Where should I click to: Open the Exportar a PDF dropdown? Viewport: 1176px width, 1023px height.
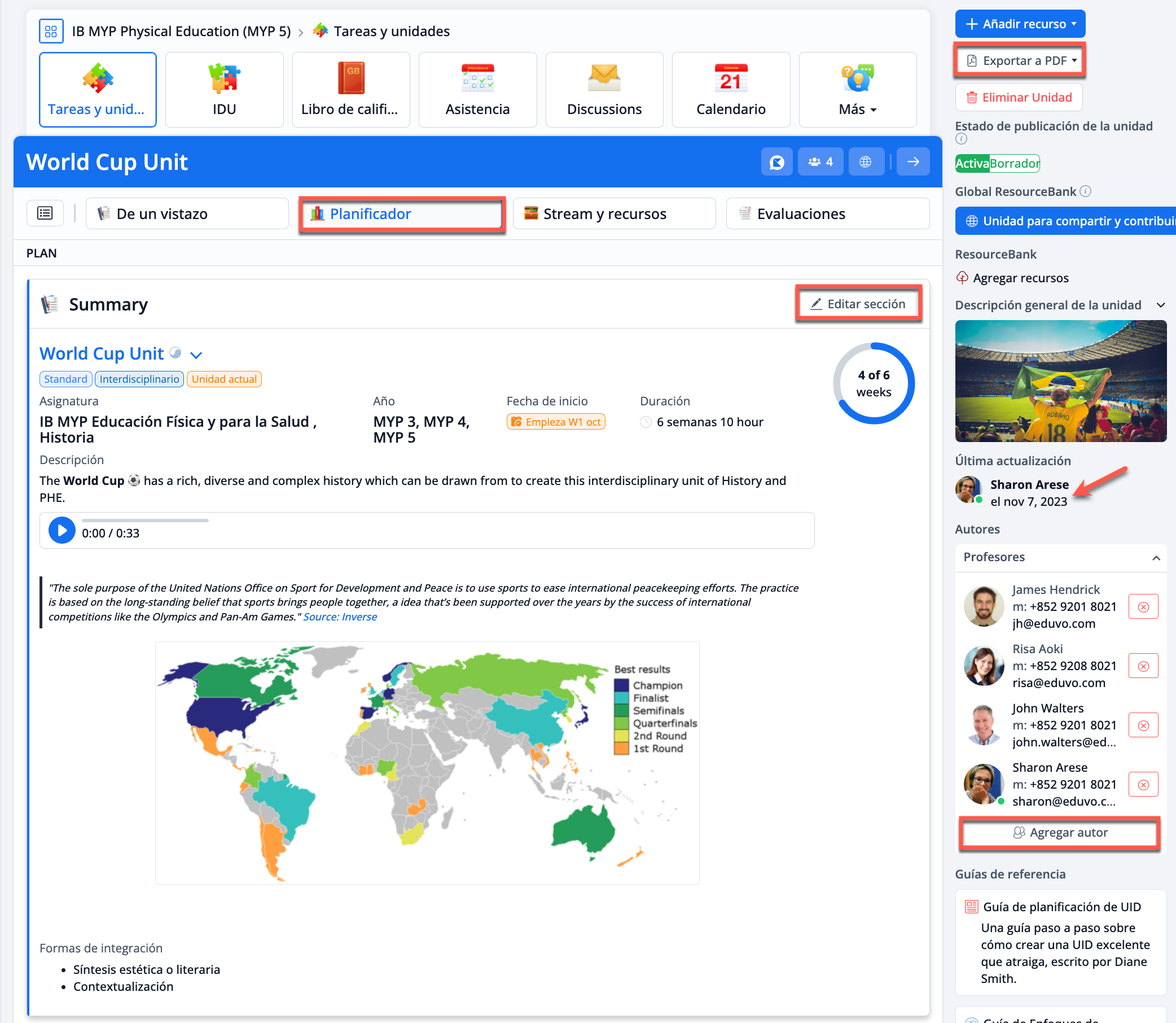tap(1020, 60)
